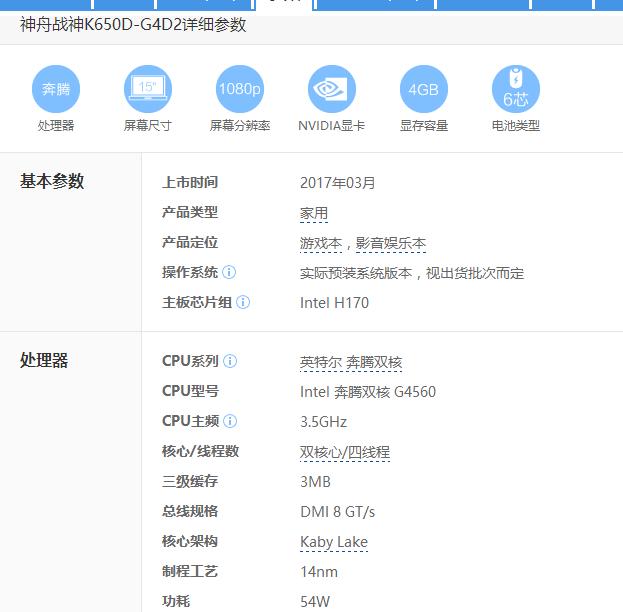Click the 产品类型 label
The image size is (623, 612).
click(190, 212)
